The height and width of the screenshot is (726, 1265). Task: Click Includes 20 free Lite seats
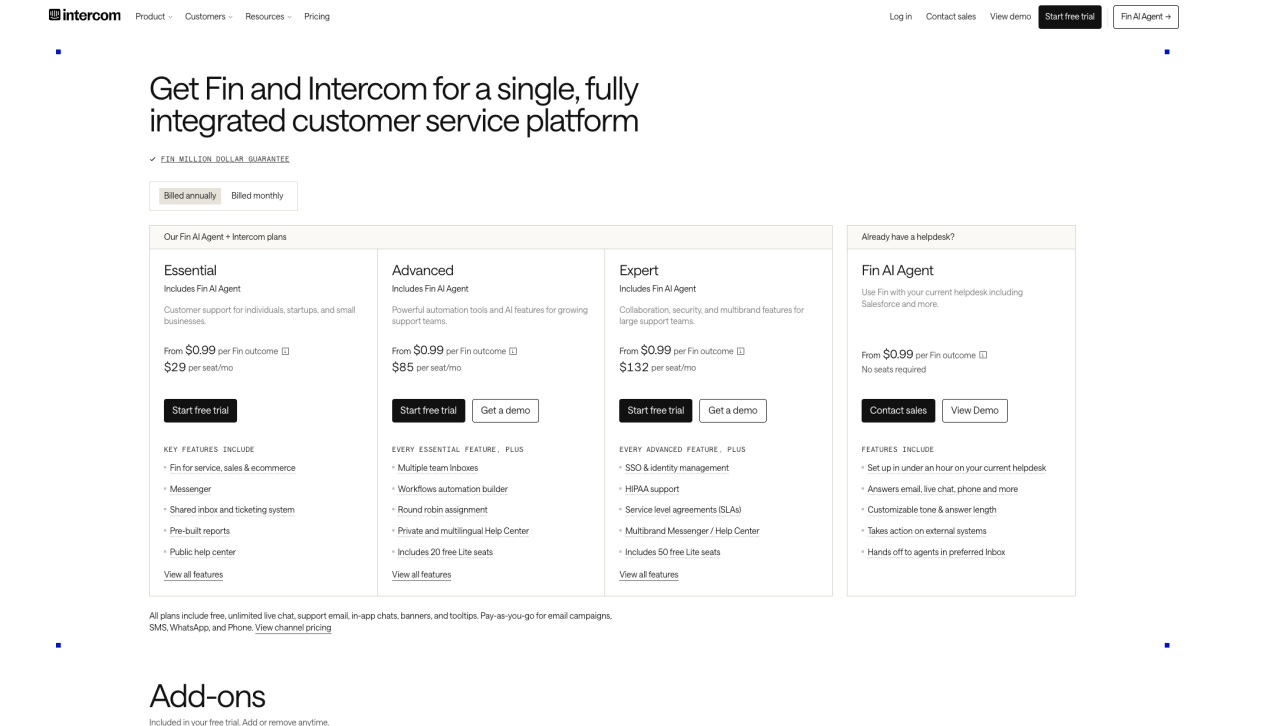(x=445, y=552)
